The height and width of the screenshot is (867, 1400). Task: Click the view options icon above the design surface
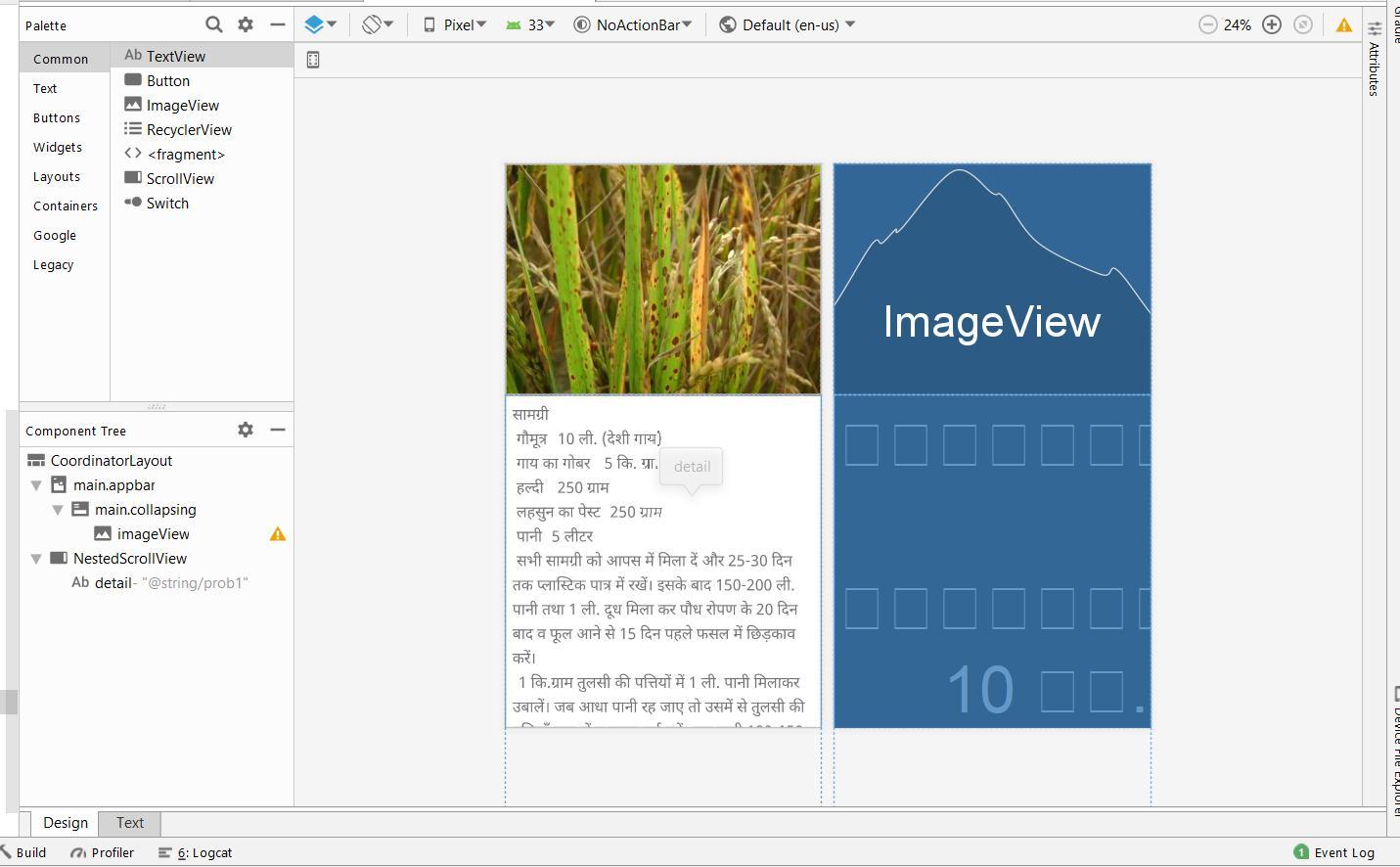313,60
